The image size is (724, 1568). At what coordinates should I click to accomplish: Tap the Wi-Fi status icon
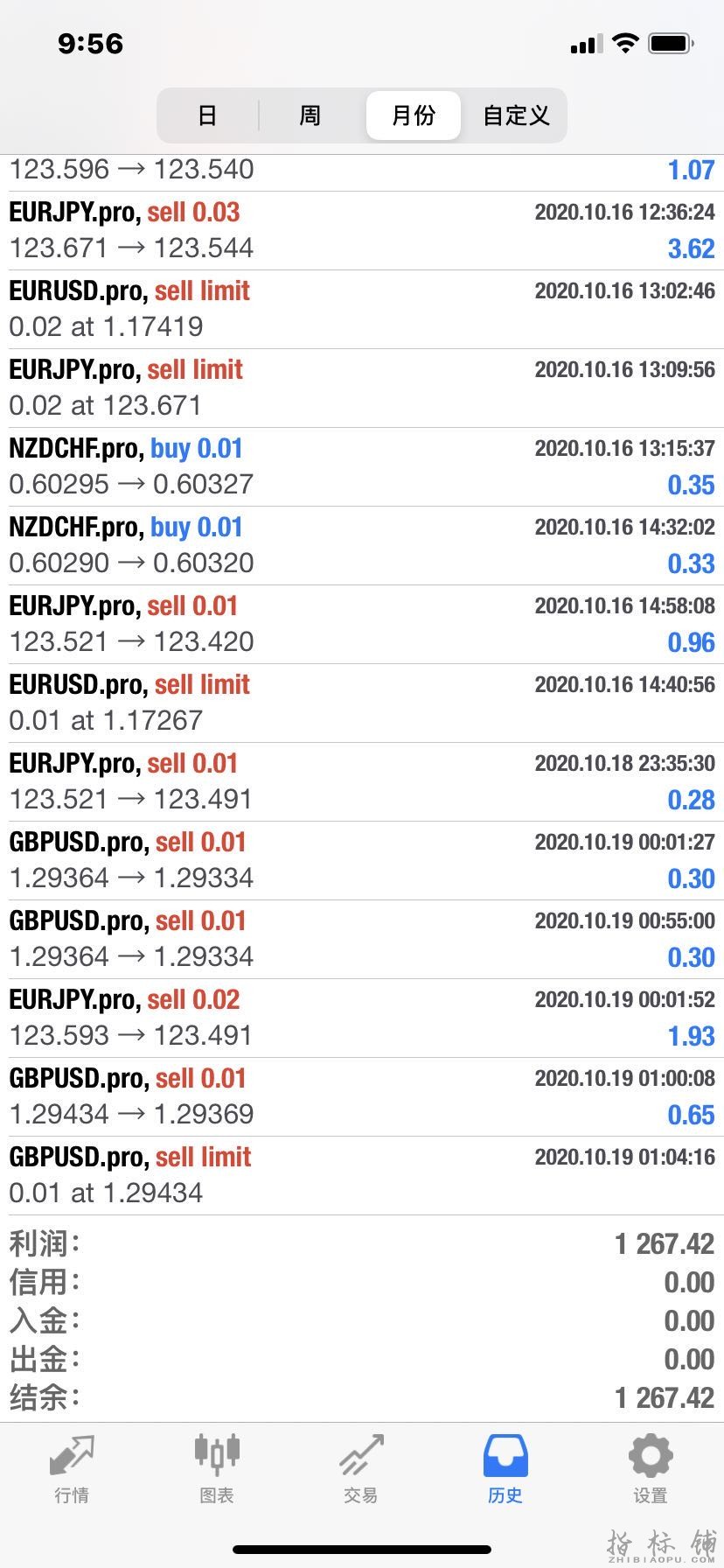coord(625,43)
